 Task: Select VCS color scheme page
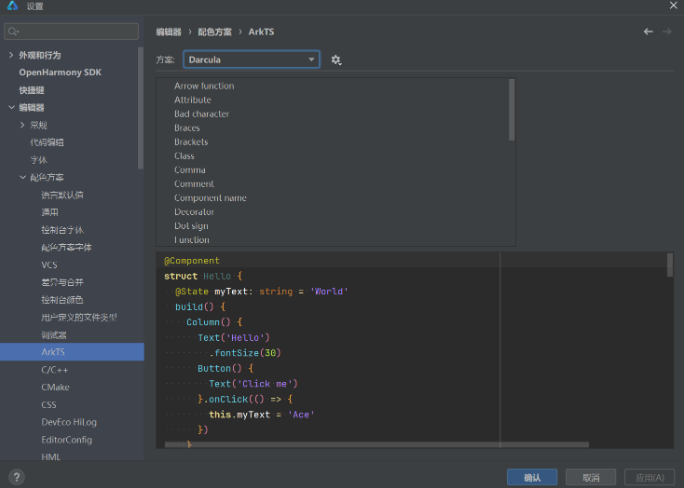[x=49, y=265]
